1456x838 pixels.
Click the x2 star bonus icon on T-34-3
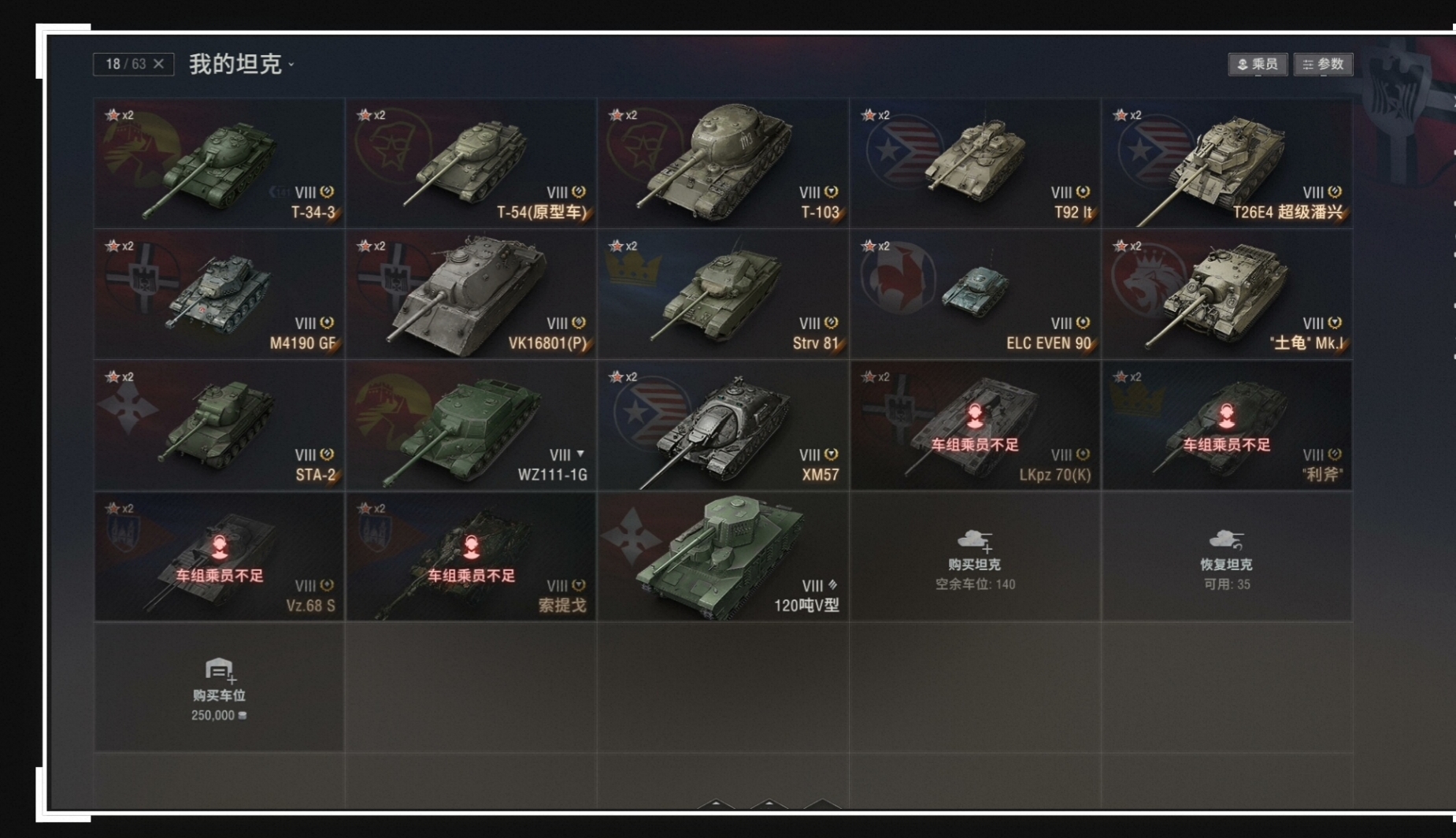(120, 115)
